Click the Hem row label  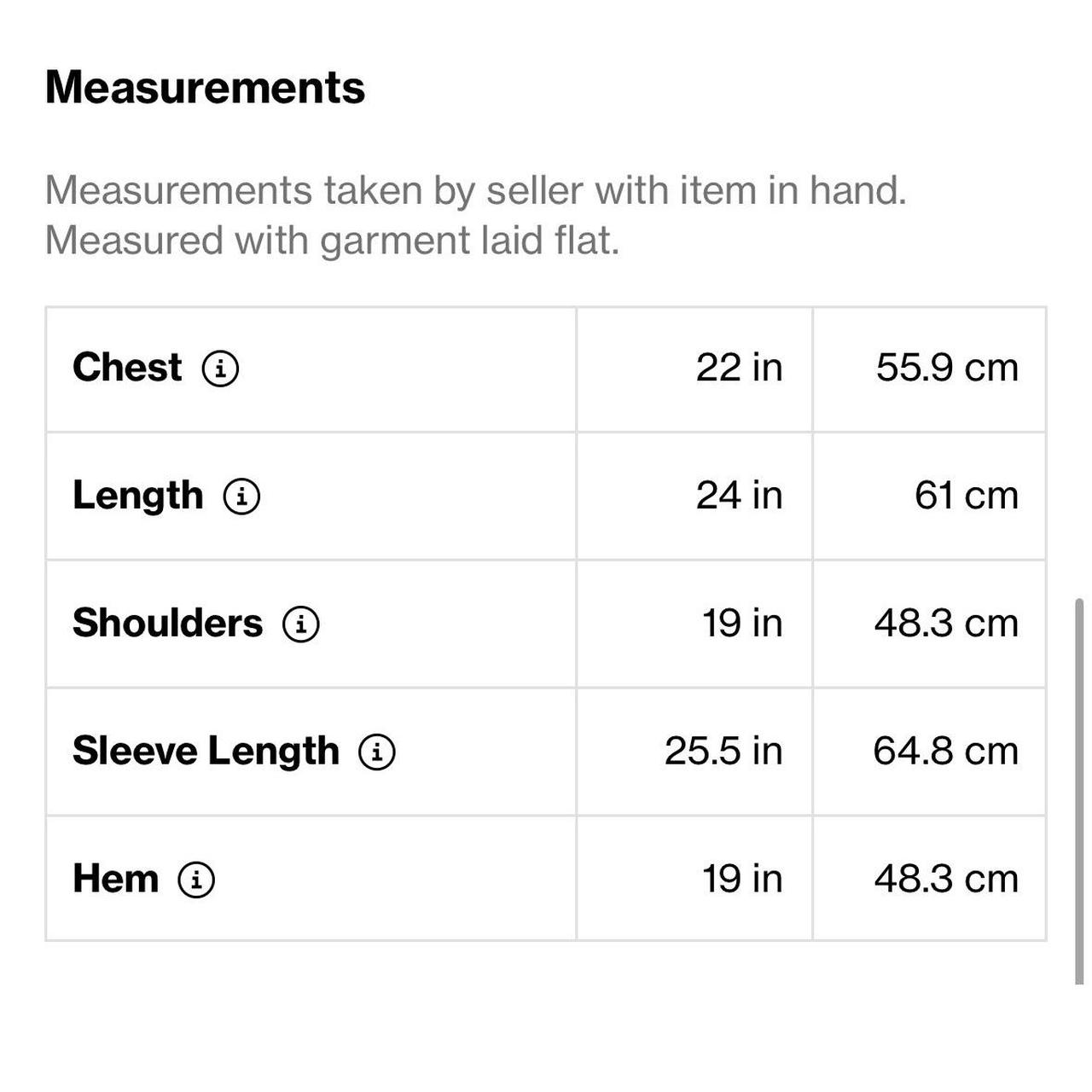(115, 879)
